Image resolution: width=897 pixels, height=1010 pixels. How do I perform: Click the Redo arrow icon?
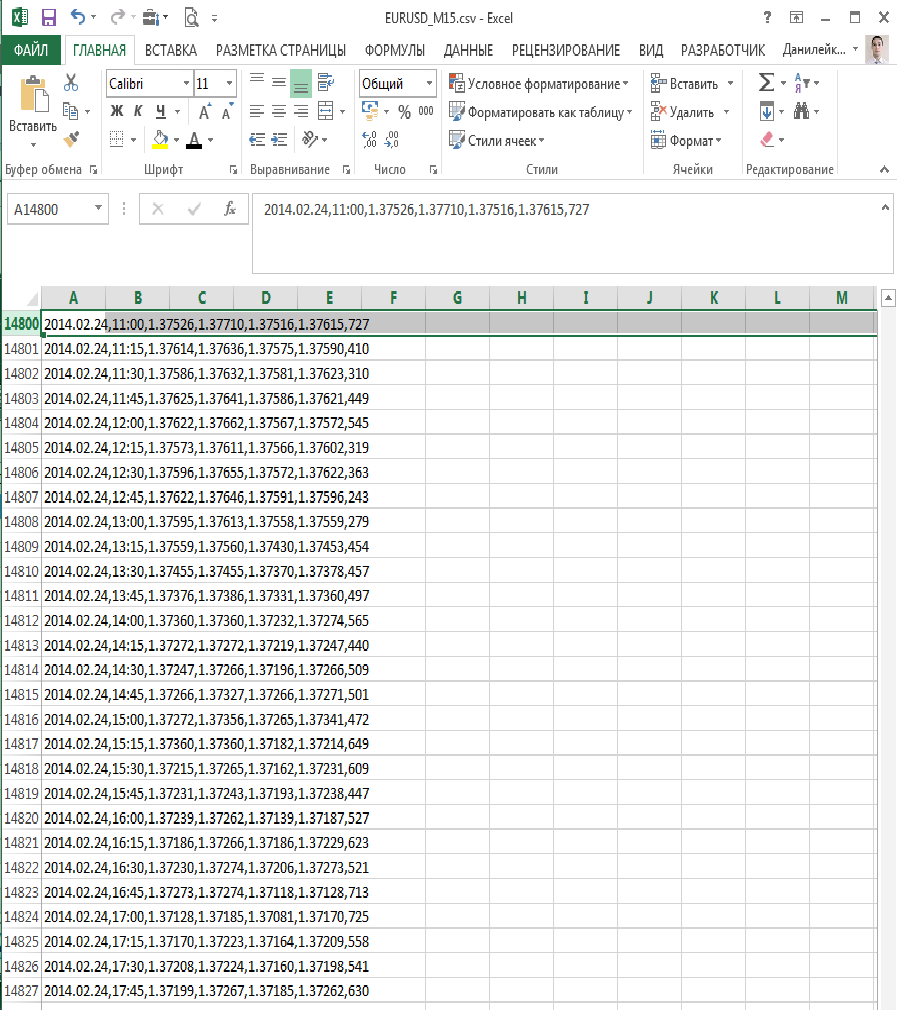tap(117, 17)
